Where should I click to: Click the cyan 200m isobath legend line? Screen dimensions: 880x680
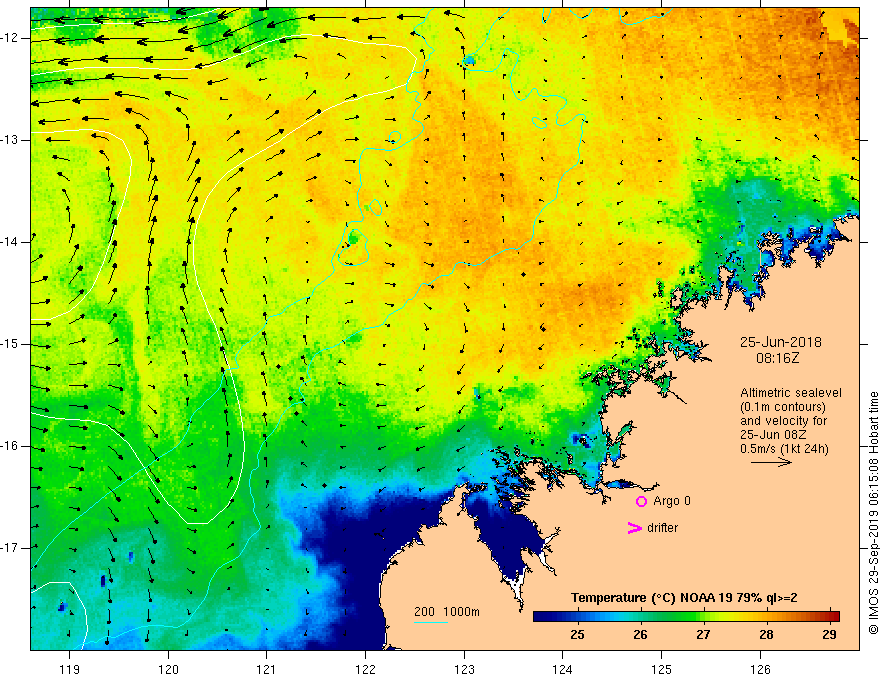tap(431, 622)
